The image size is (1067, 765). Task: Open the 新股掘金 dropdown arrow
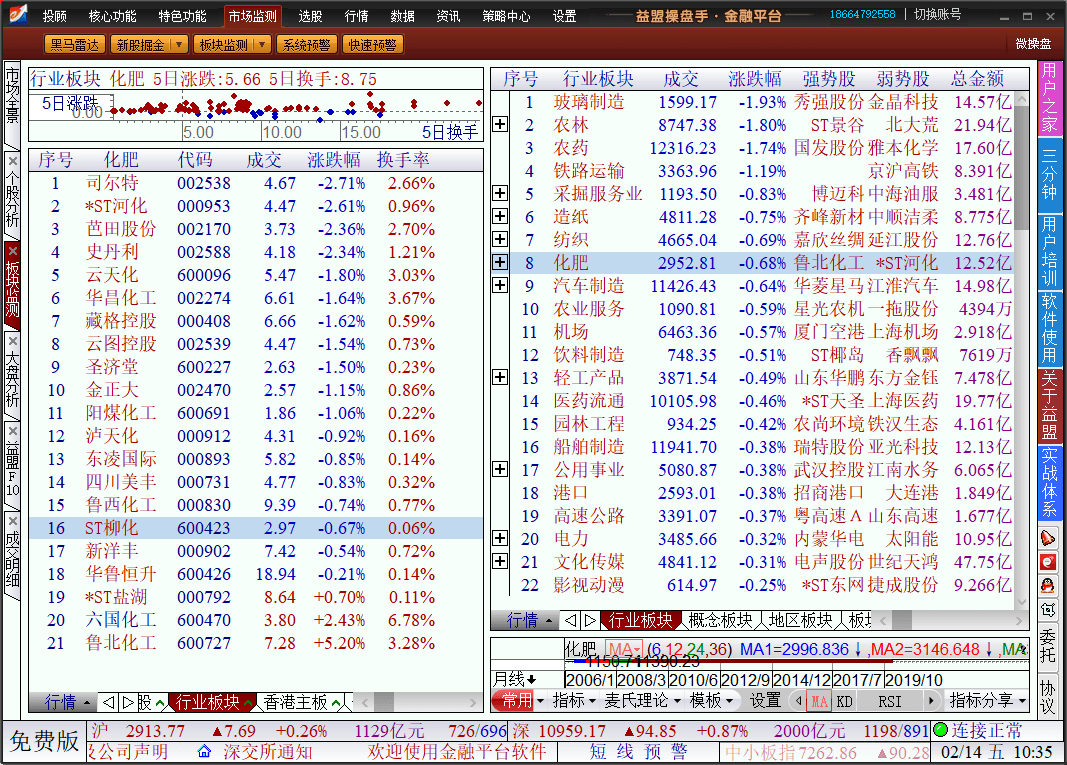pos(179,44)
